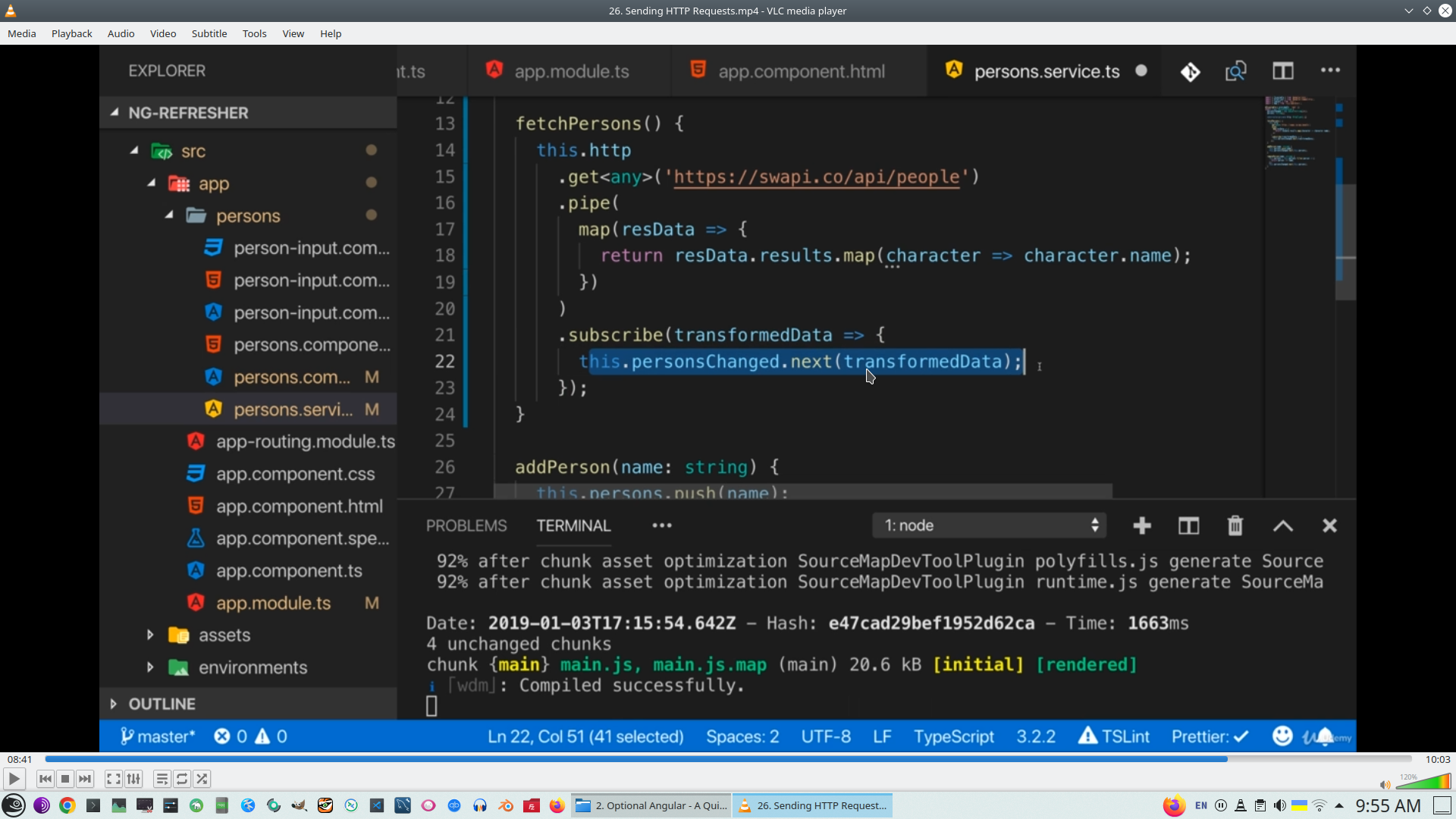Toggle the playlist view

(x=162, y=779)
